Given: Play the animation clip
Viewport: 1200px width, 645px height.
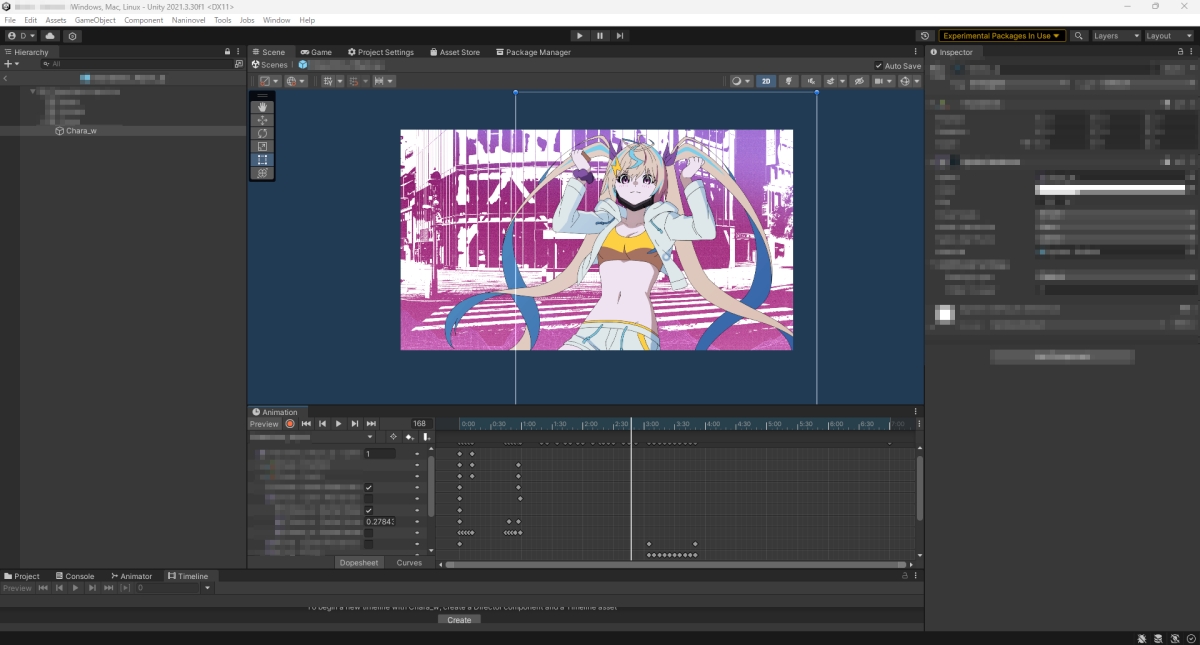Looking at the screenshot, I should click(338, 424).
